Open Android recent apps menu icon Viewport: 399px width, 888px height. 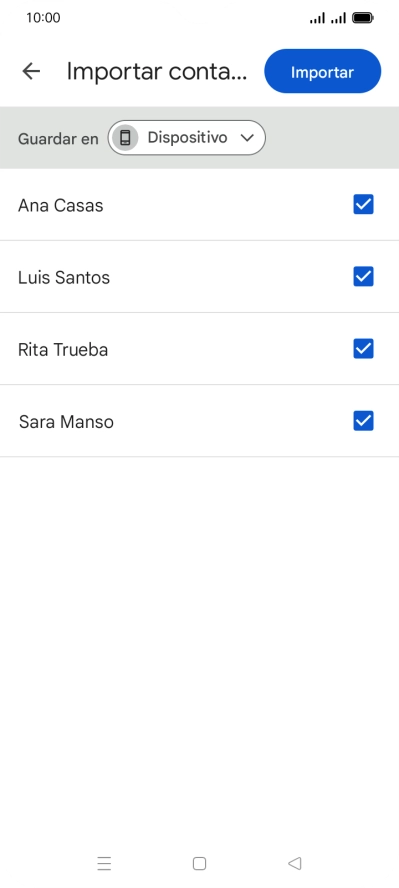point(104,863)
